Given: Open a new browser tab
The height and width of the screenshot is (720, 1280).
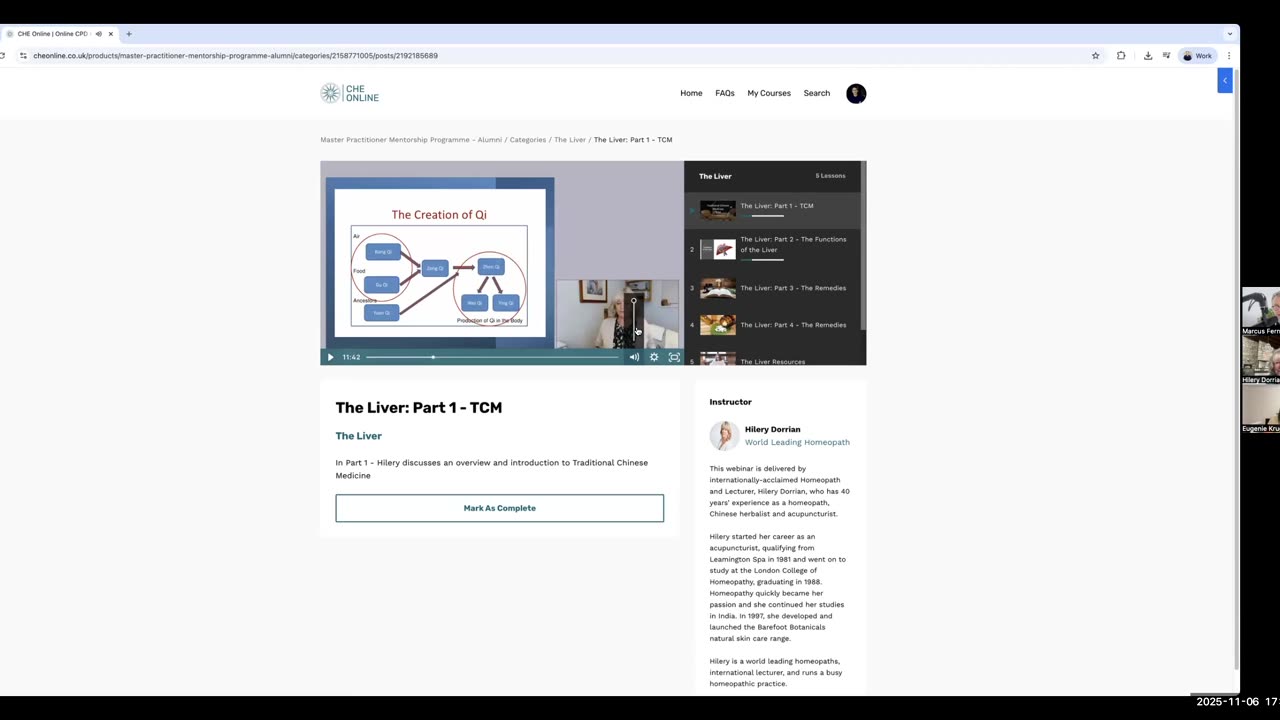Looking at the screenshot, I should pos(129,34).
